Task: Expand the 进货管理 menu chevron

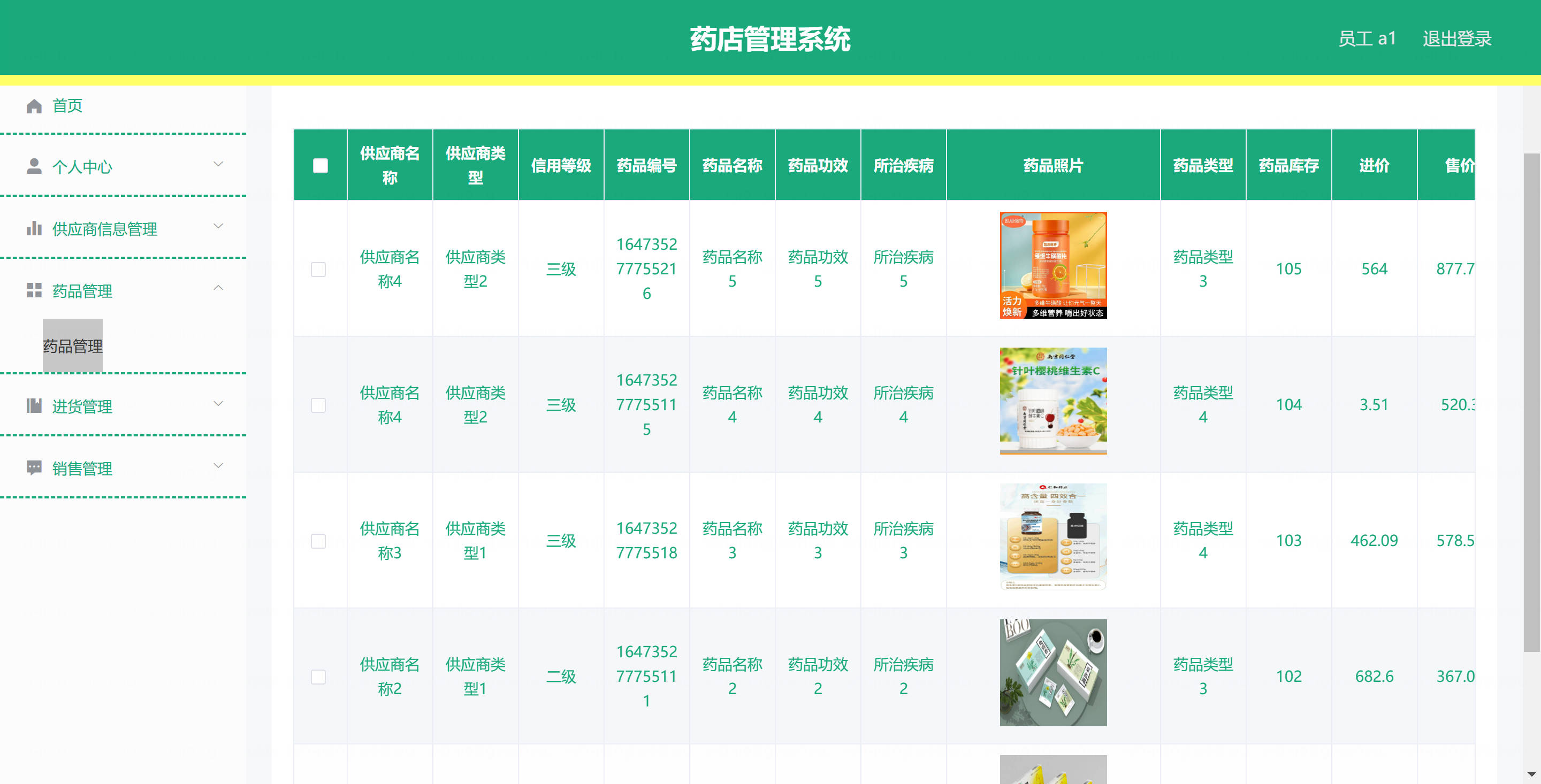Action: (218, 404)
